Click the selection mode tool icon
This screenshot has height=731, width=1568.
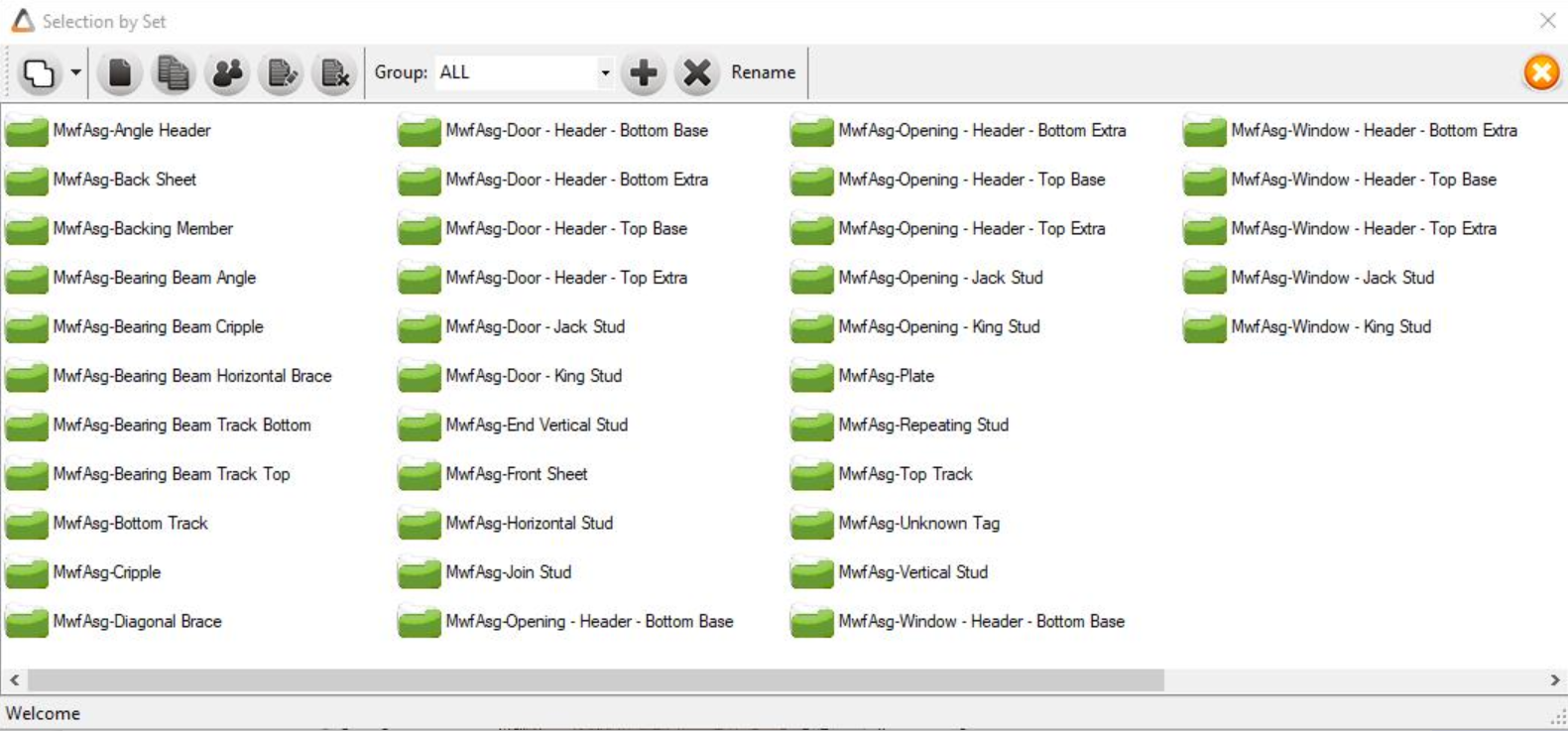coord(39,73)
